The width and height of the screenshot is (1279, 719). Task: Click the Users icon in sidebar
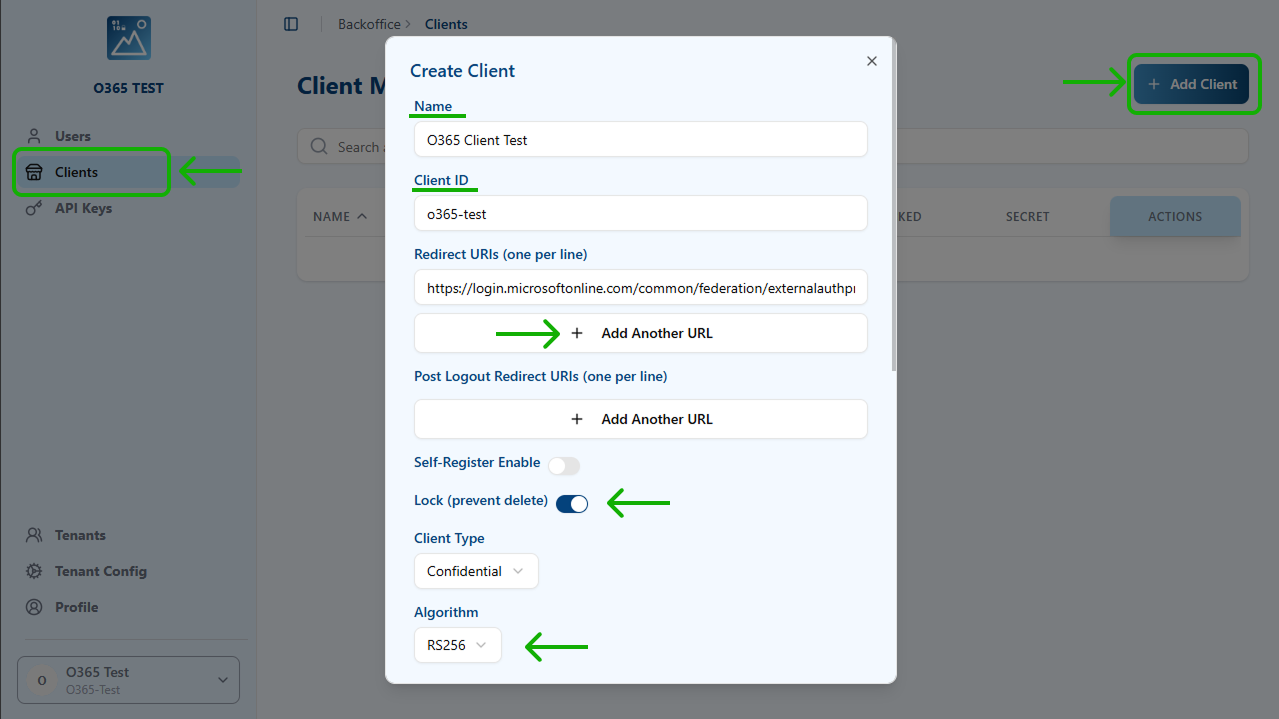click(x=34, y=136)
